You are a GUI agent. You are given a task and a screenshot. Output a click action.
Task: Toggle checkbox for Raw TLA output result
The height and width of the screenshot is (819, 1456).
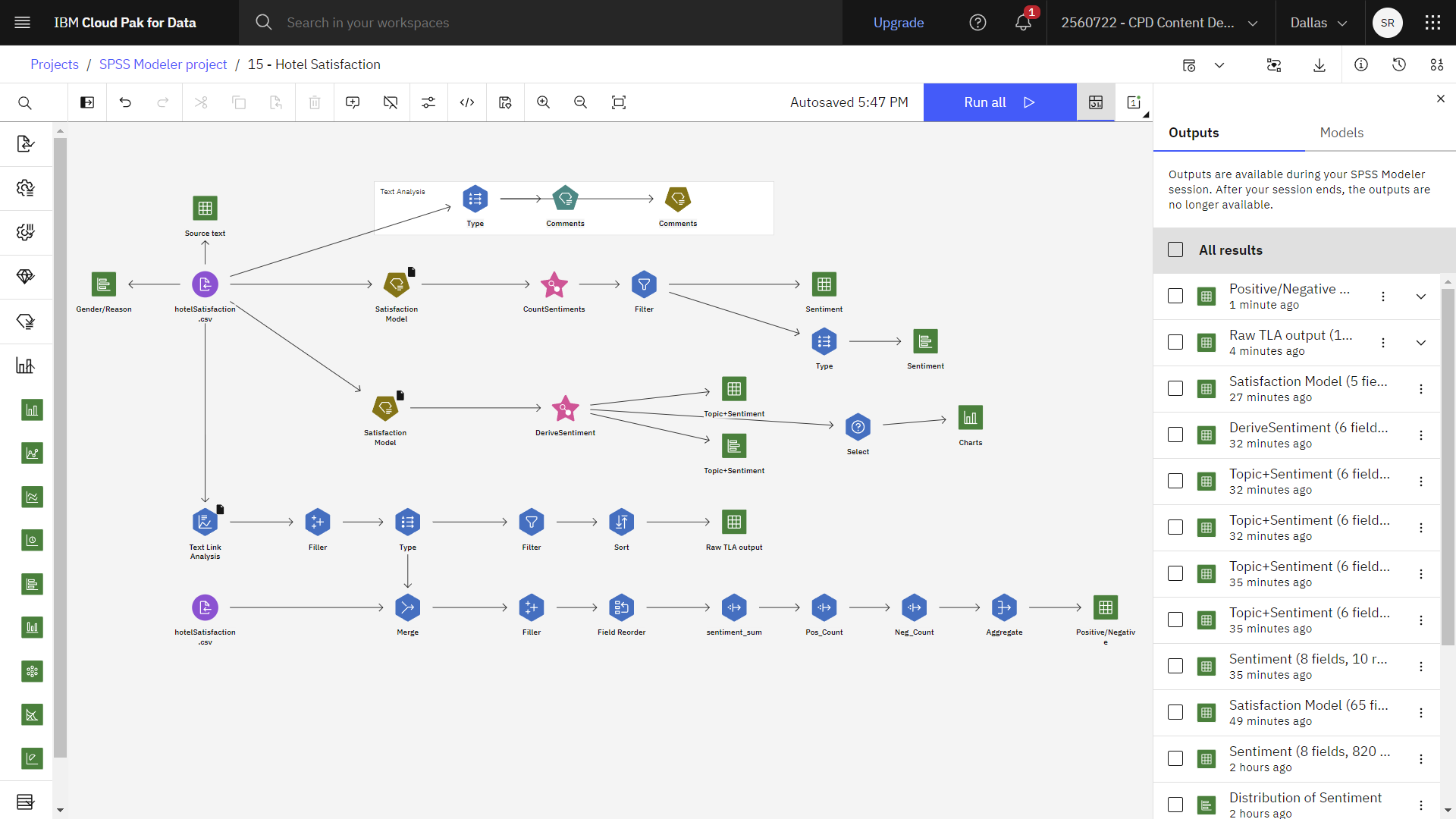click(x=1175, y=342)
